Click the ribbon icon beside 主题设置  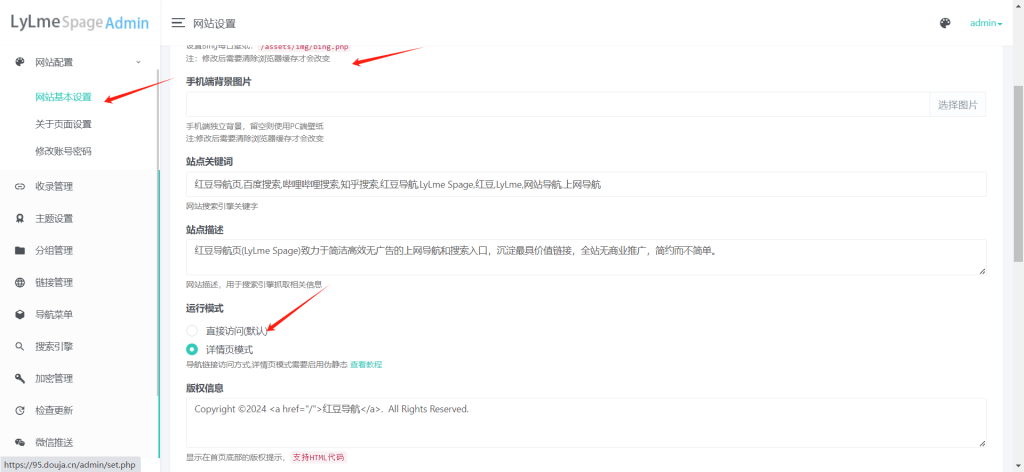[x=20, y=219]
